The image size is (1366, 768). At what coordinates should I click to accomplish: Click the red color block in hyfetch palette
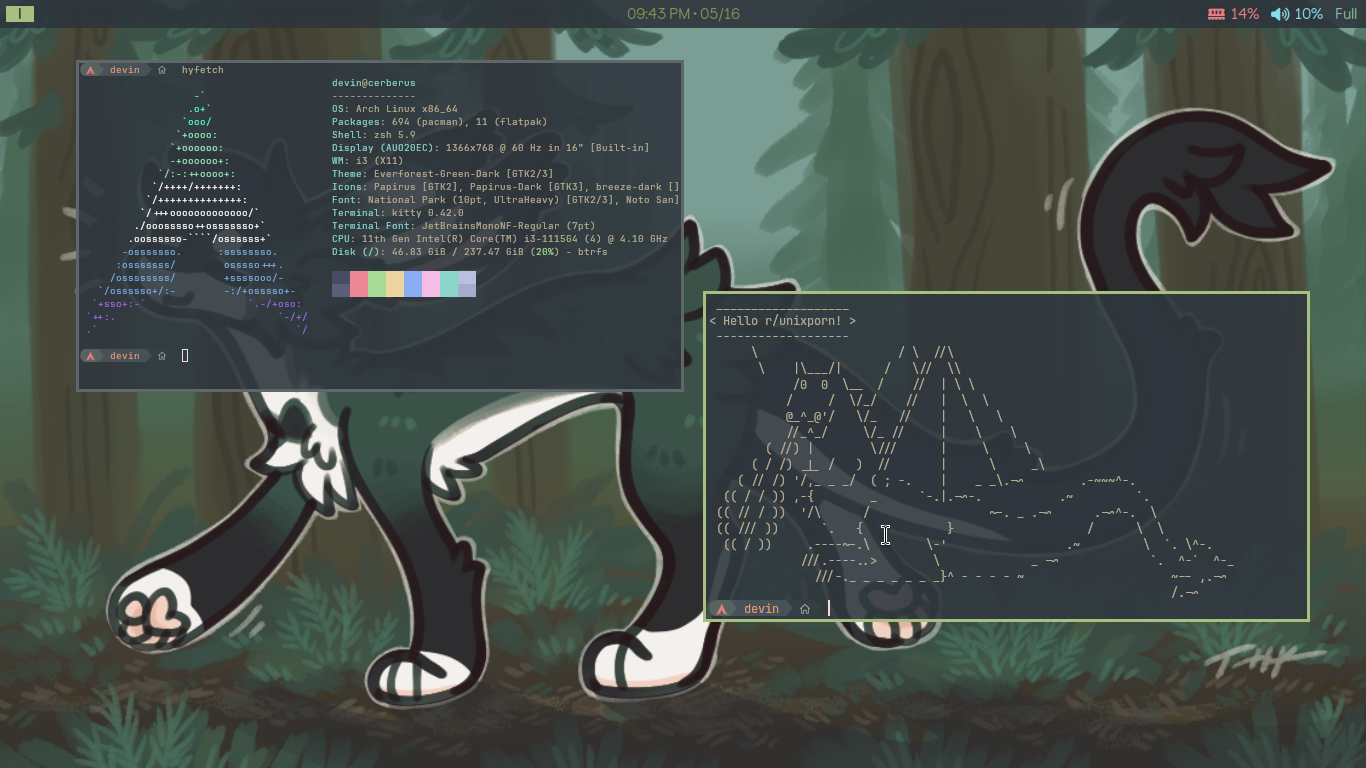click(x=359, y=284)
